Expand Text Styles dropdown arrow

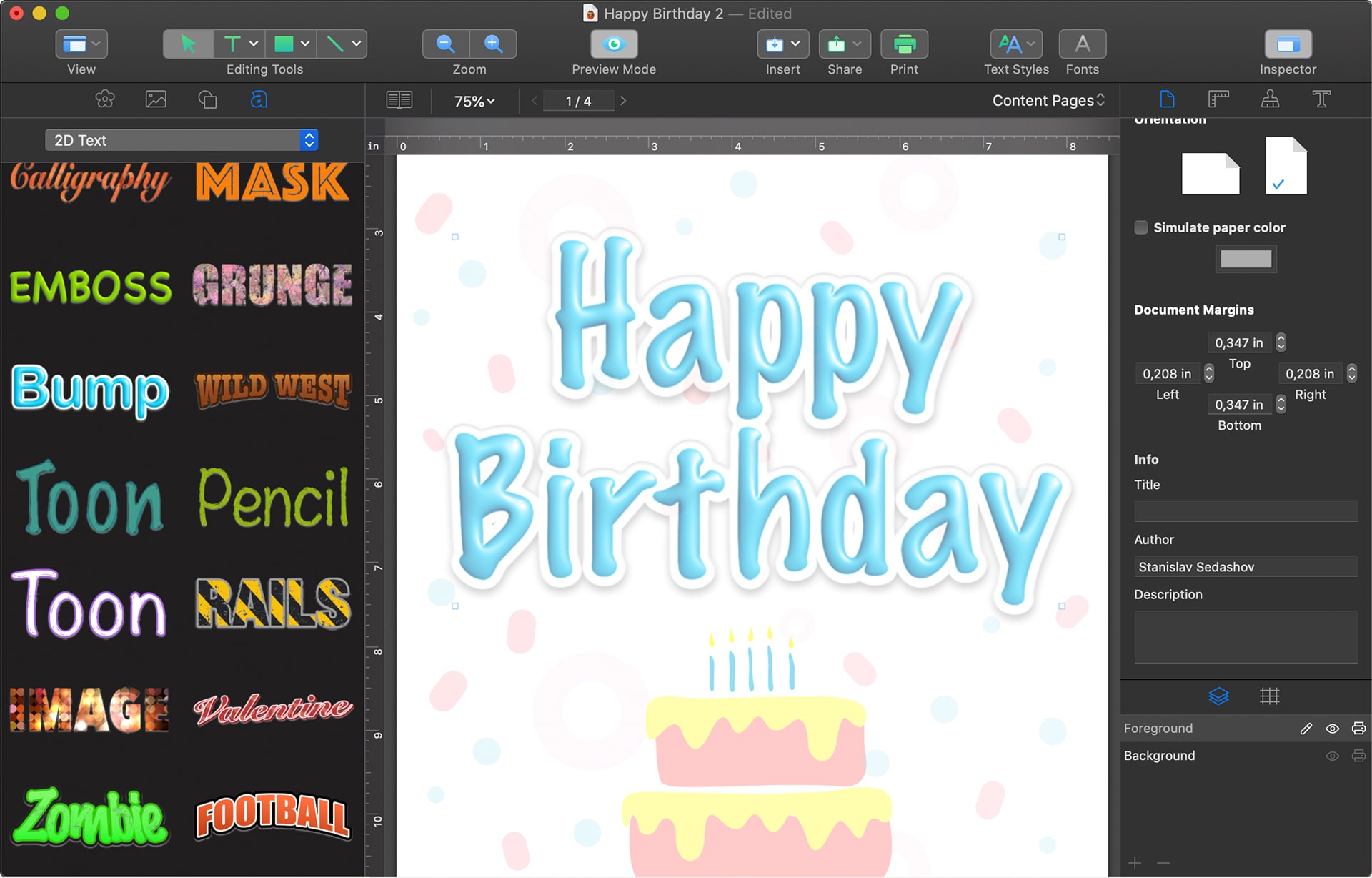[1031, 44]
